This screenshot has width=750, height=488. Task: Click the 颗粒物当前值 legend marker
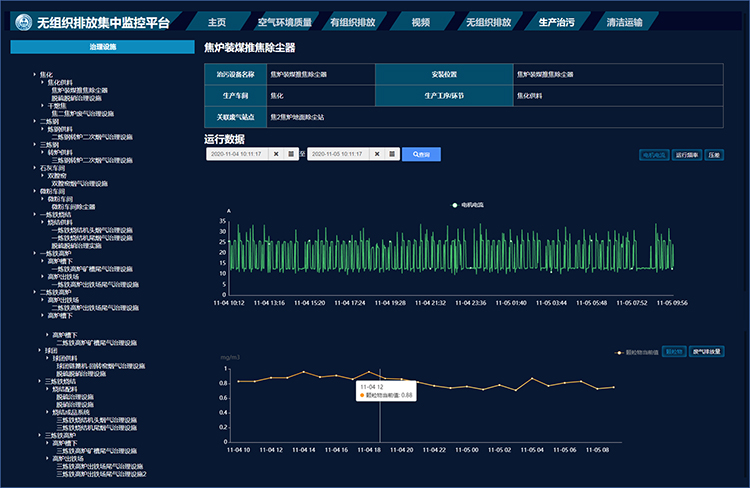620,352
